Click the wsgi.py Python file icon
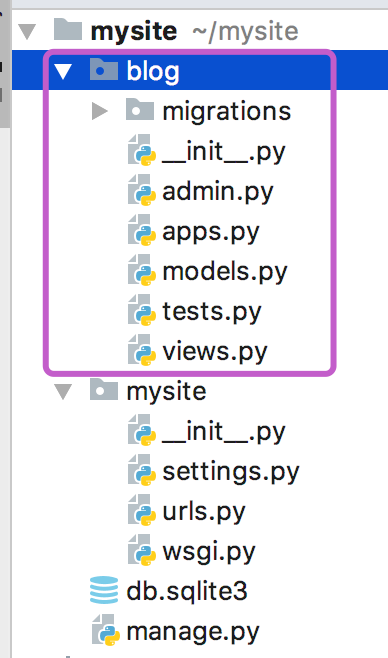Image resolution: width=388 pixels, height=658 pixels. click(x=142, y=550)
